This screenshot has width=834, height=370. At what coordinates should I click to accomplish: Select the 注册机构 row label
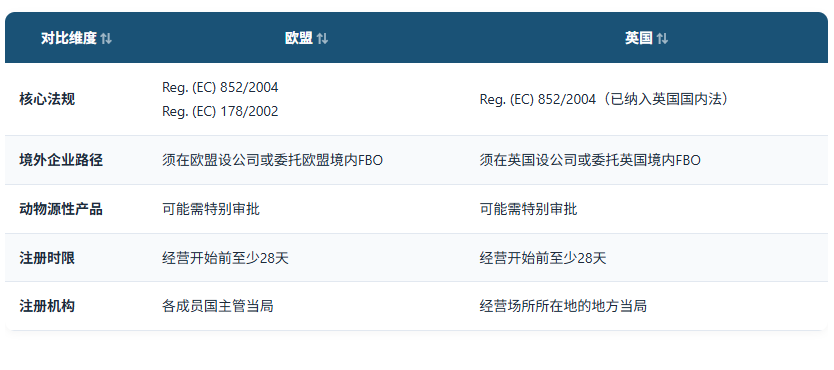(47, 306)
